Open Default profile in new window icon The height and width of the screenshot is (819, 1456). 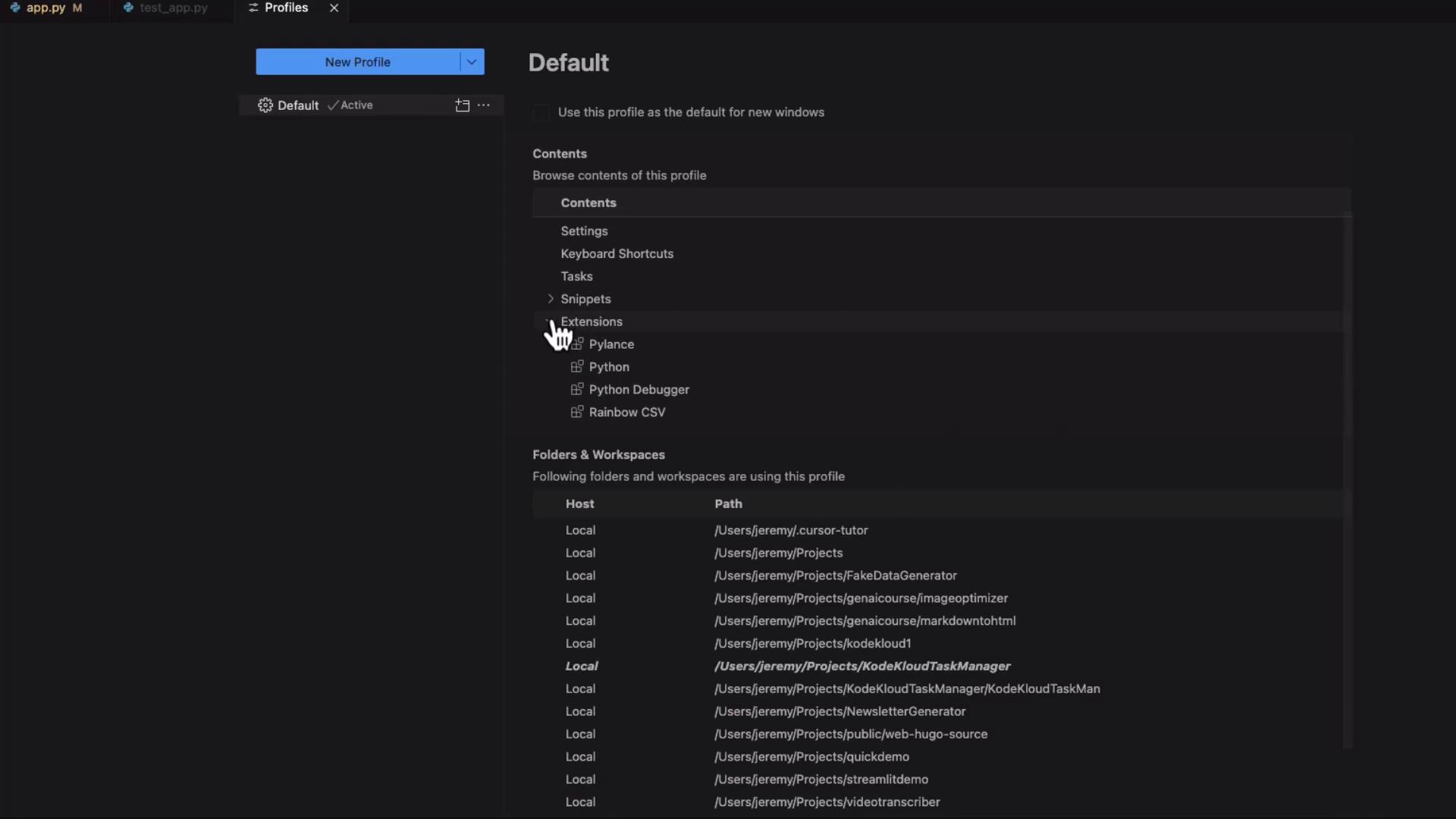point(462,105)
